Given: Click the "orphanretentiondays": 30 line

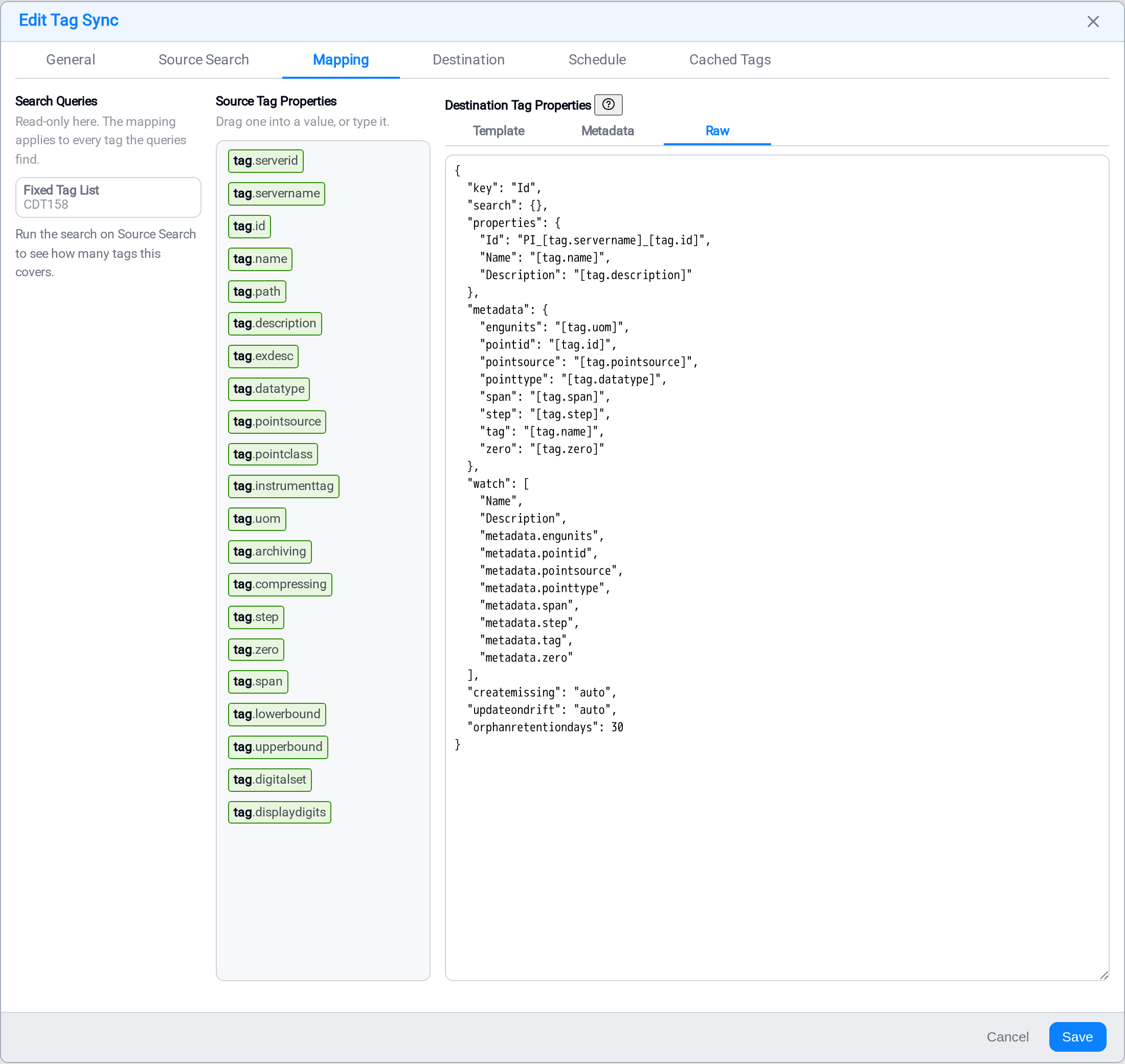Looking at the screenshot, I should coord(545,727).
